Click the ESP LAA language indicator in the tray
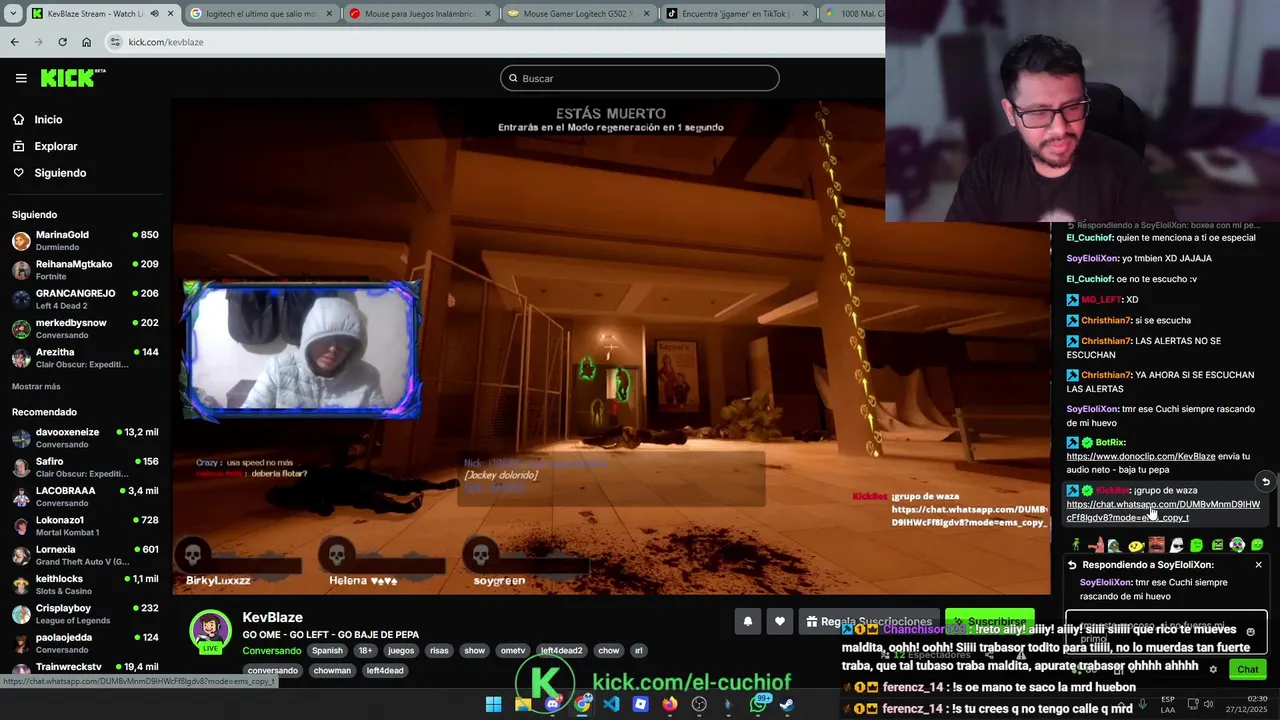The image size is (1280, 720). pos(1167,704)
